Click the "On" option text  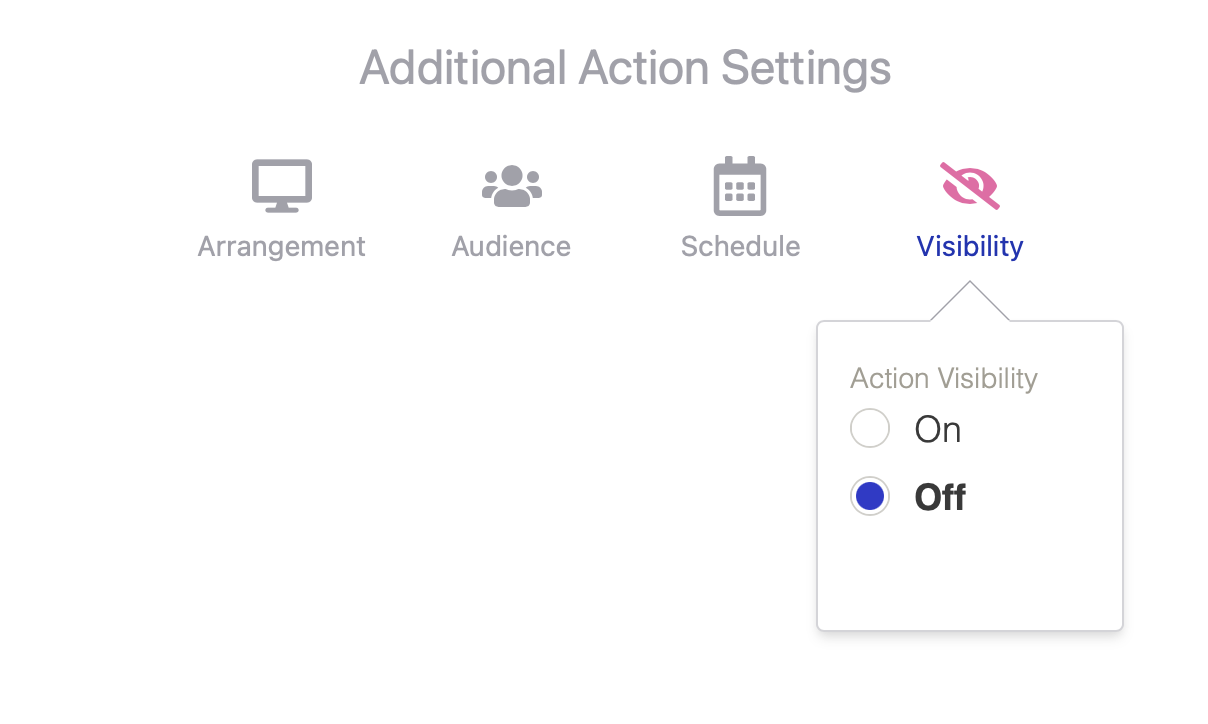click(938, 429)
